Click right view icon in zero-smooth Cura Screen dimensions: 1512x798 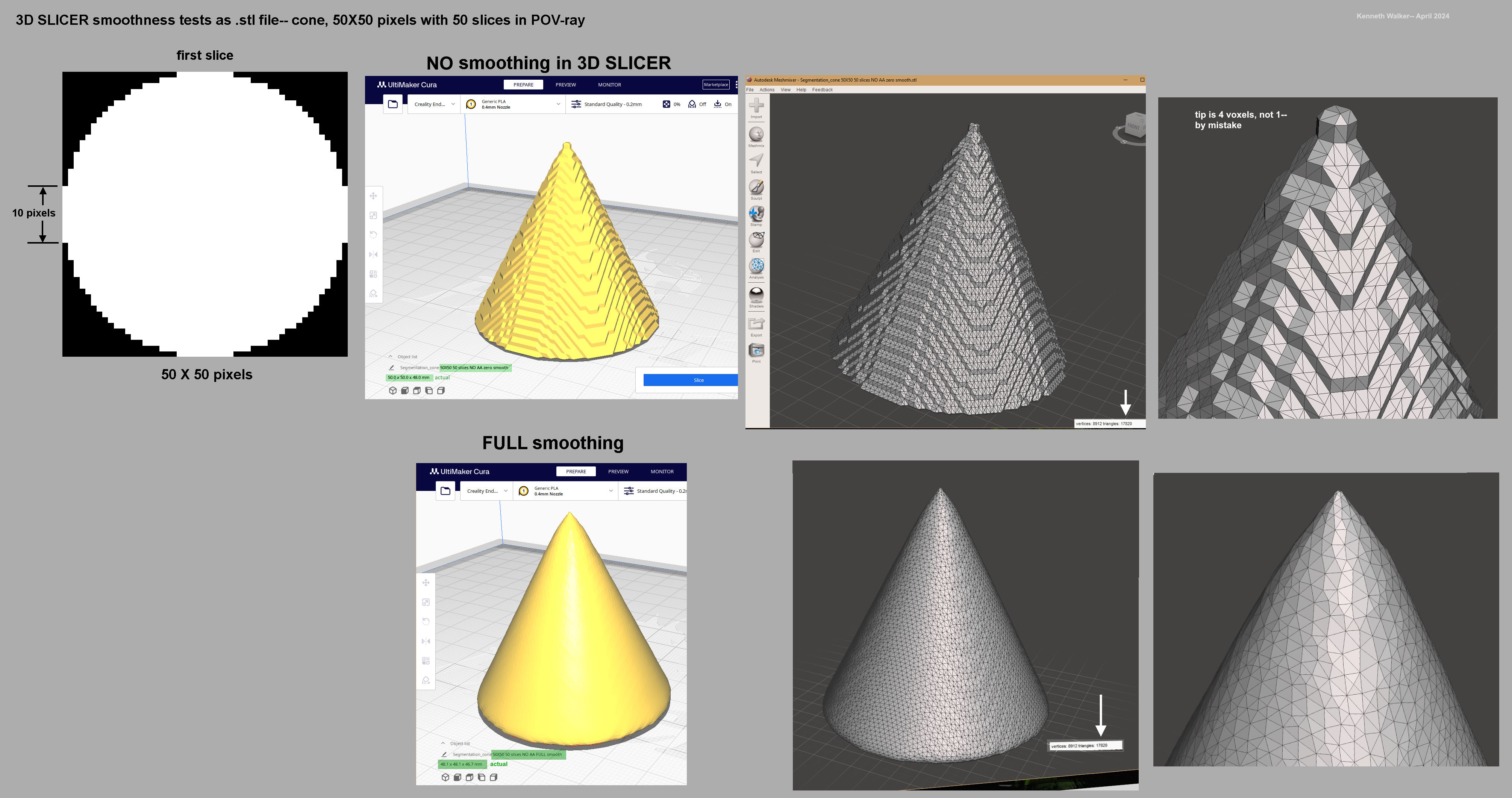[x=441, y=391]
